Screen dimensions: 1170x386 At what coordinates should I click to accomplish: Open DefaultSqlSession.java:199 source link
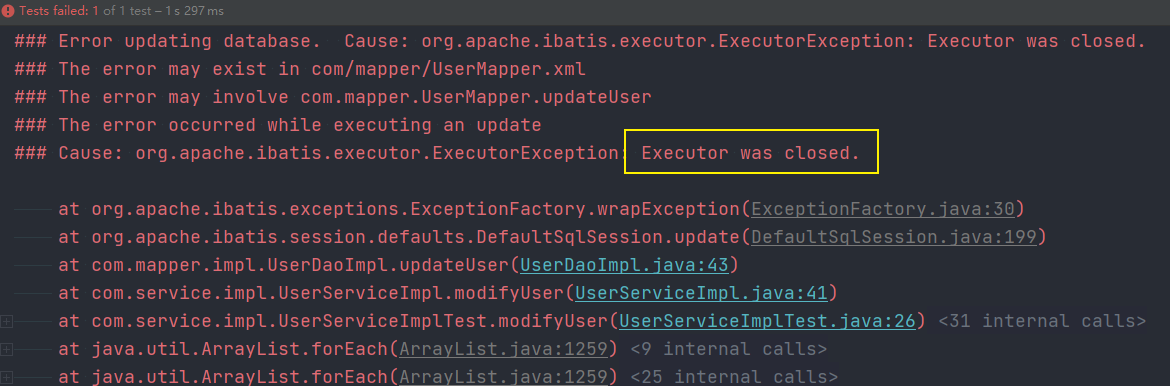pos(894,237)
